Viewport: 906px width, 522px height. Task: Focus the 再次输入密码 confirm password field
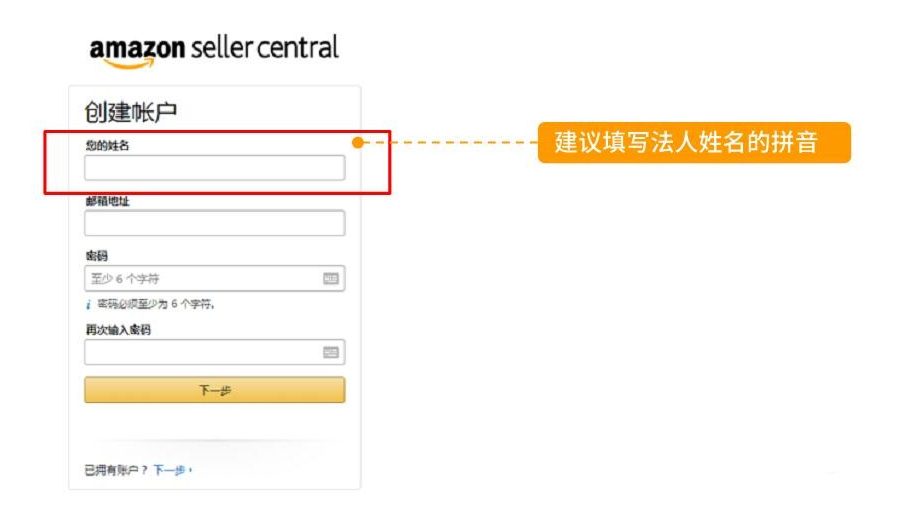pos(200,353)
